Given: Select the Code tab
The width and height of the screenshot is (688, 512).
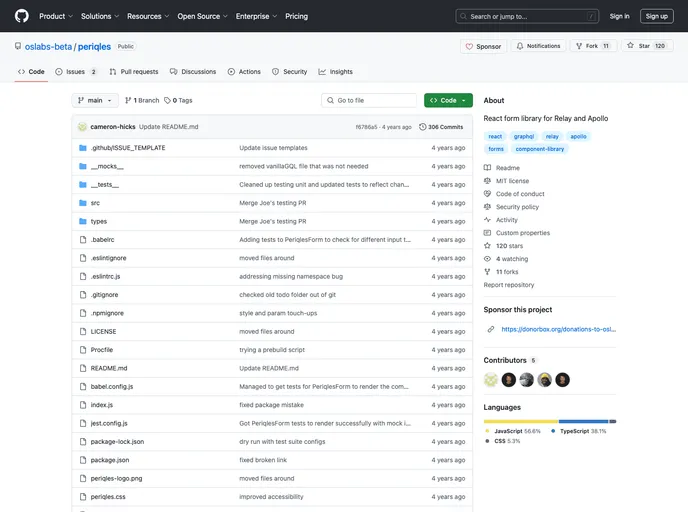Looking at the screenshot, I should (x=31, y=72).
